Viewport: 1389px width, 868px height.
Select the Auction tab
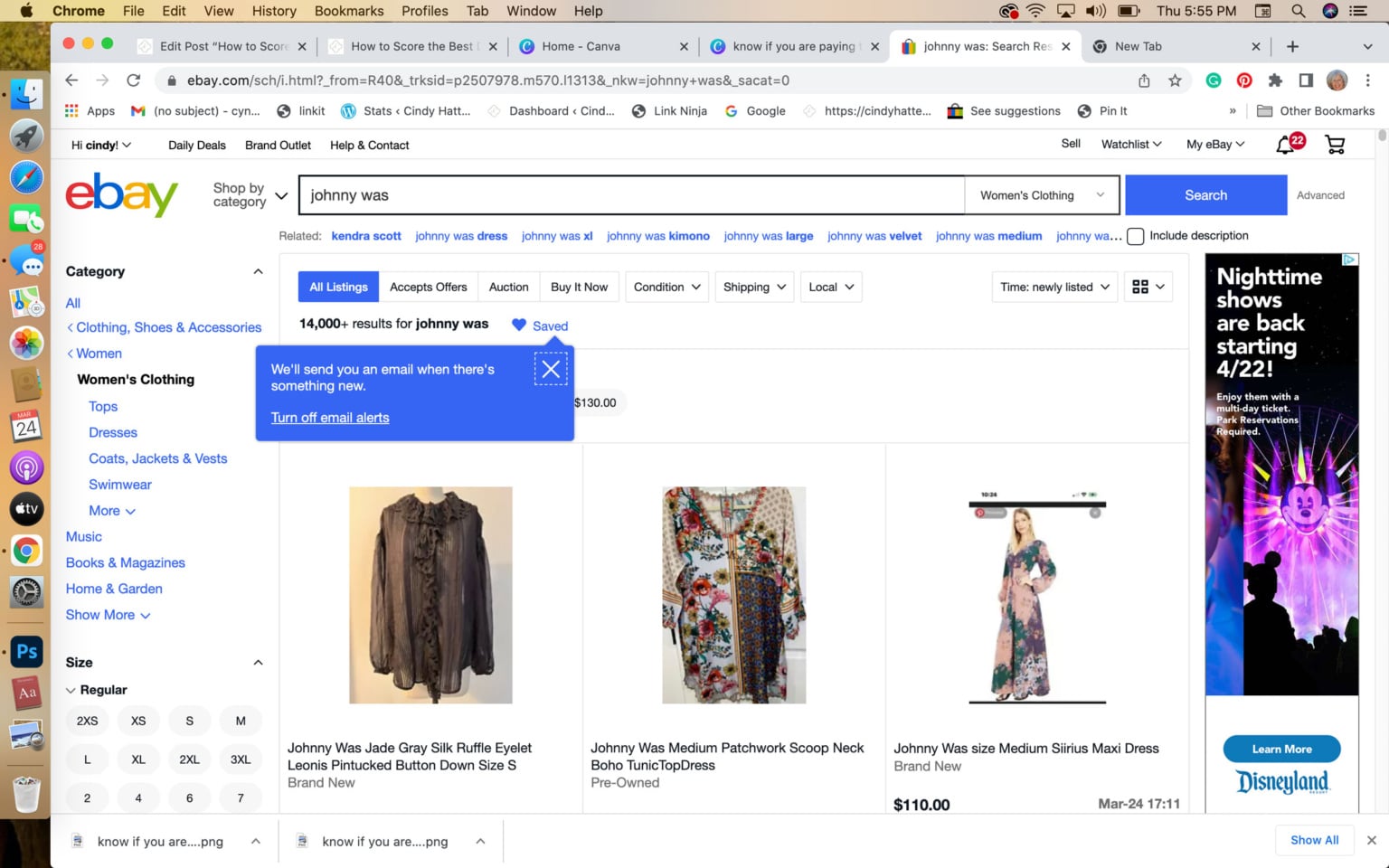click(508, 287)
